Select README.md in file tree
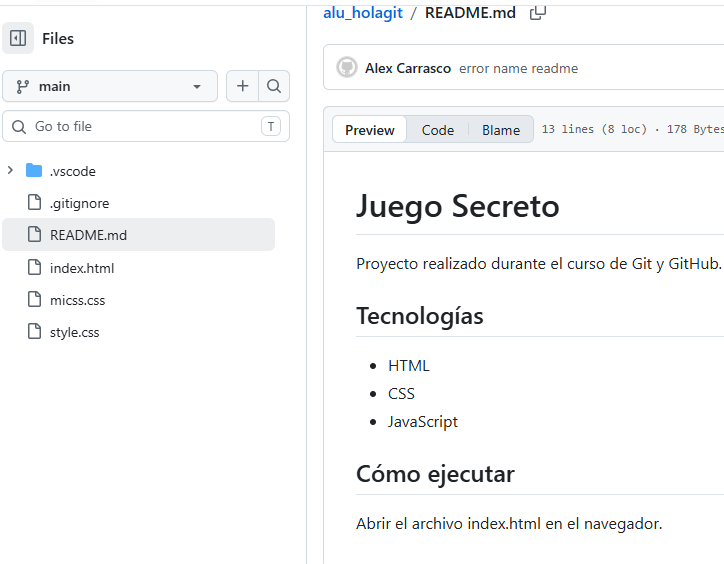The image size is (724, 564). click(x=139, y=235)
